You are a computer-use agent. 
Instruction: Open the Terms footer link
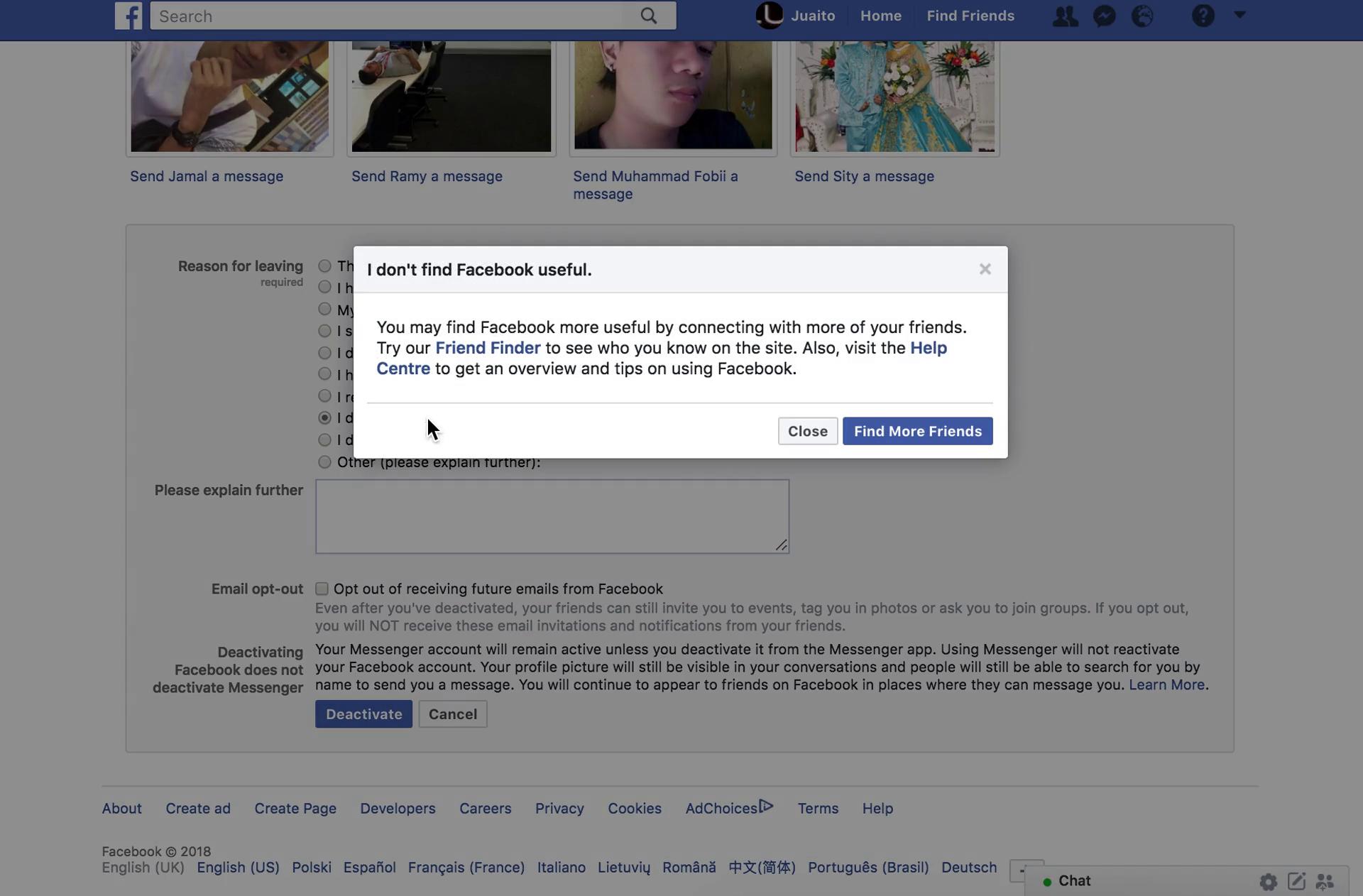tap(818, 809)
